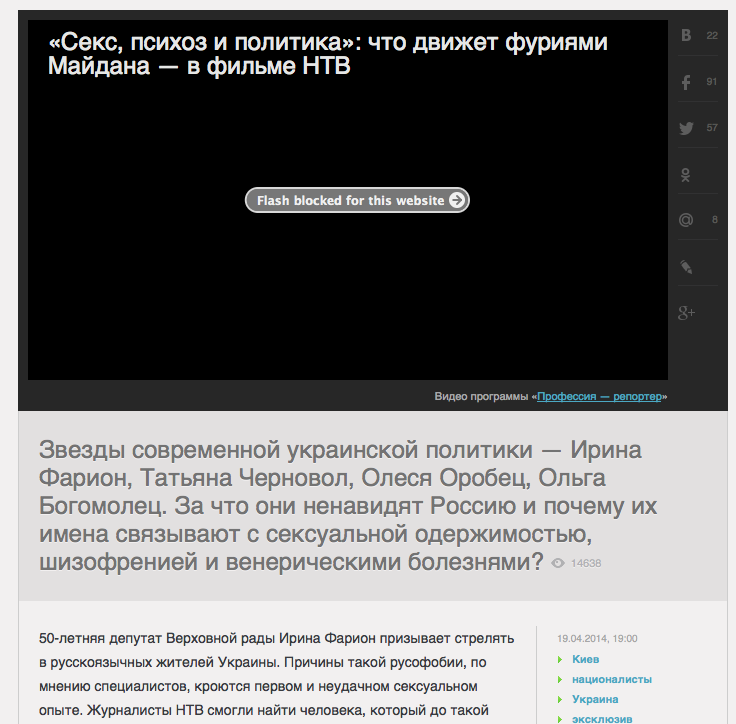736x724 pixels.
Task: Open the Украина tag
Action: click(x=595, y=700)
